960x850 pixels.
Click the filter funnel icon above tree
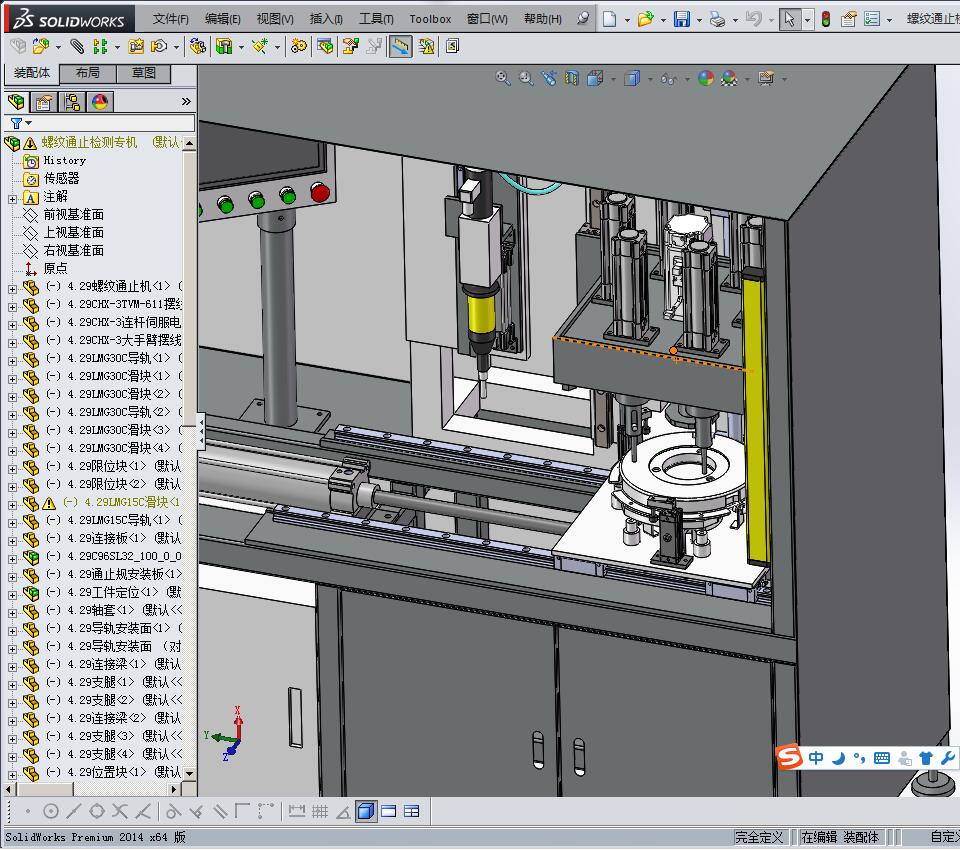16,123
